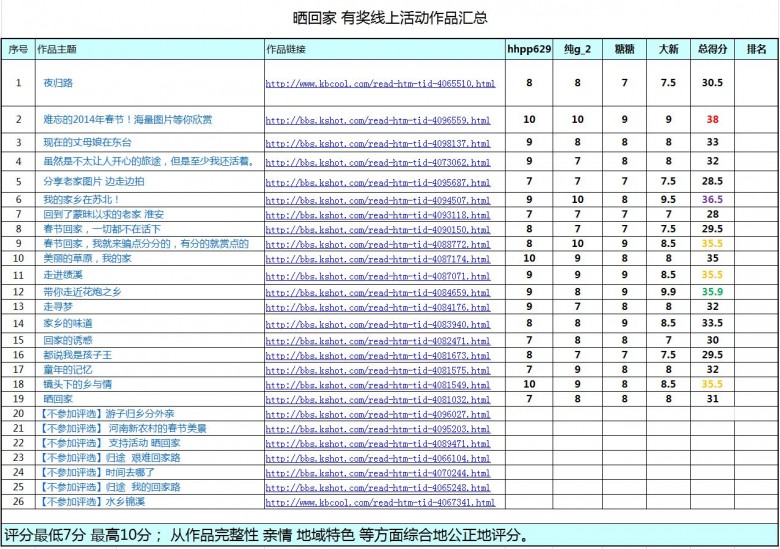Click the title 晒回家 有奖线上活动作品汇总
The image size is (780, 549).
(390, 18)
